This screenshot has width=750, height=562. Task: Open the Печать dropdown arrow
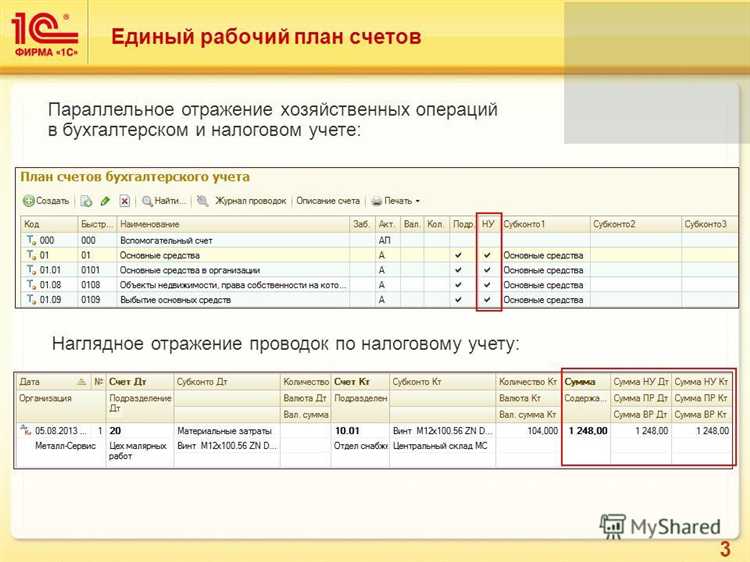(x=417, y=201)
